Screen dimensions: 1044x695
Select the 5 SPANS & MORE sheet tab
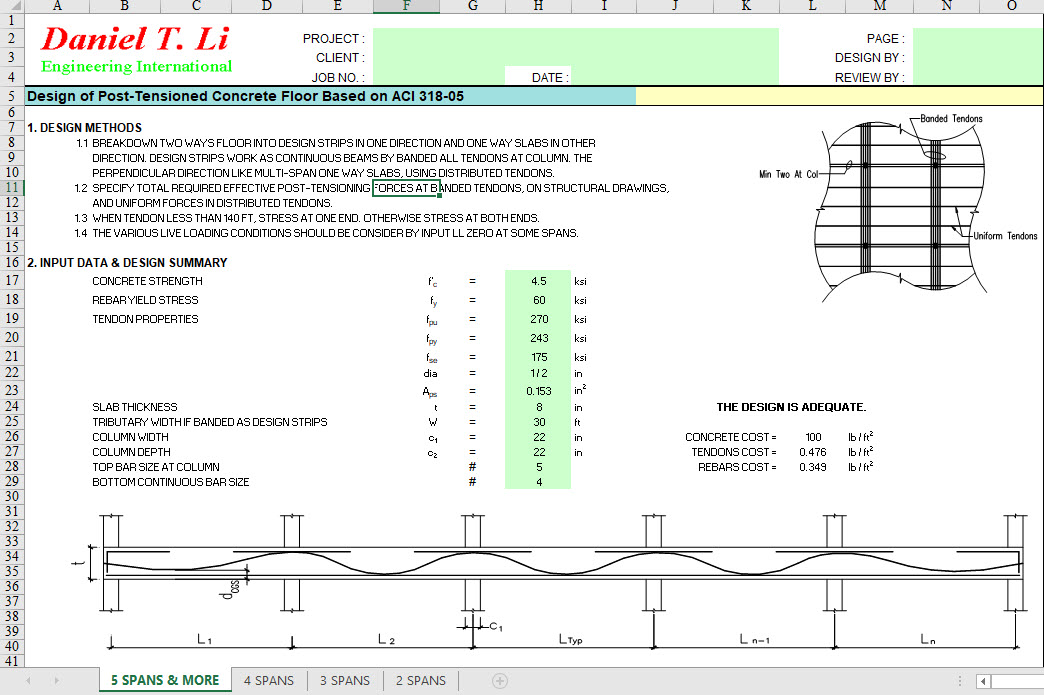[164, 680]
